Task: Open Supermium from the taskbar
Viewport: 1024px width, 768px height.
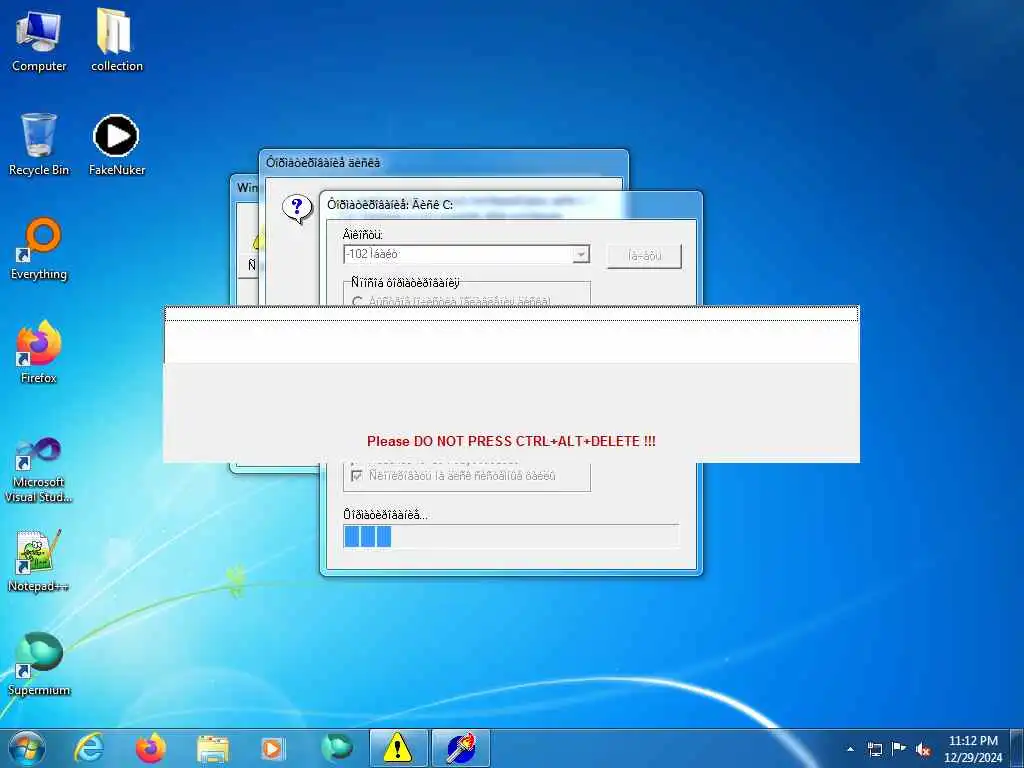Action: (336, 748)
